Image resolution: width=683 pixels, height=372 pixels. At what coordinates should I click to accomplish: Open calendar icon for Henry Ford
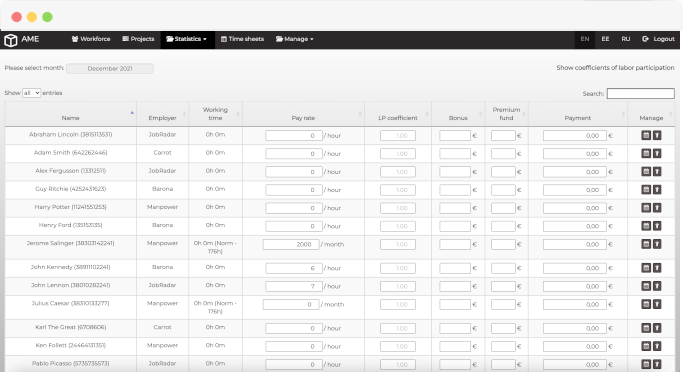tap(646, 226)
